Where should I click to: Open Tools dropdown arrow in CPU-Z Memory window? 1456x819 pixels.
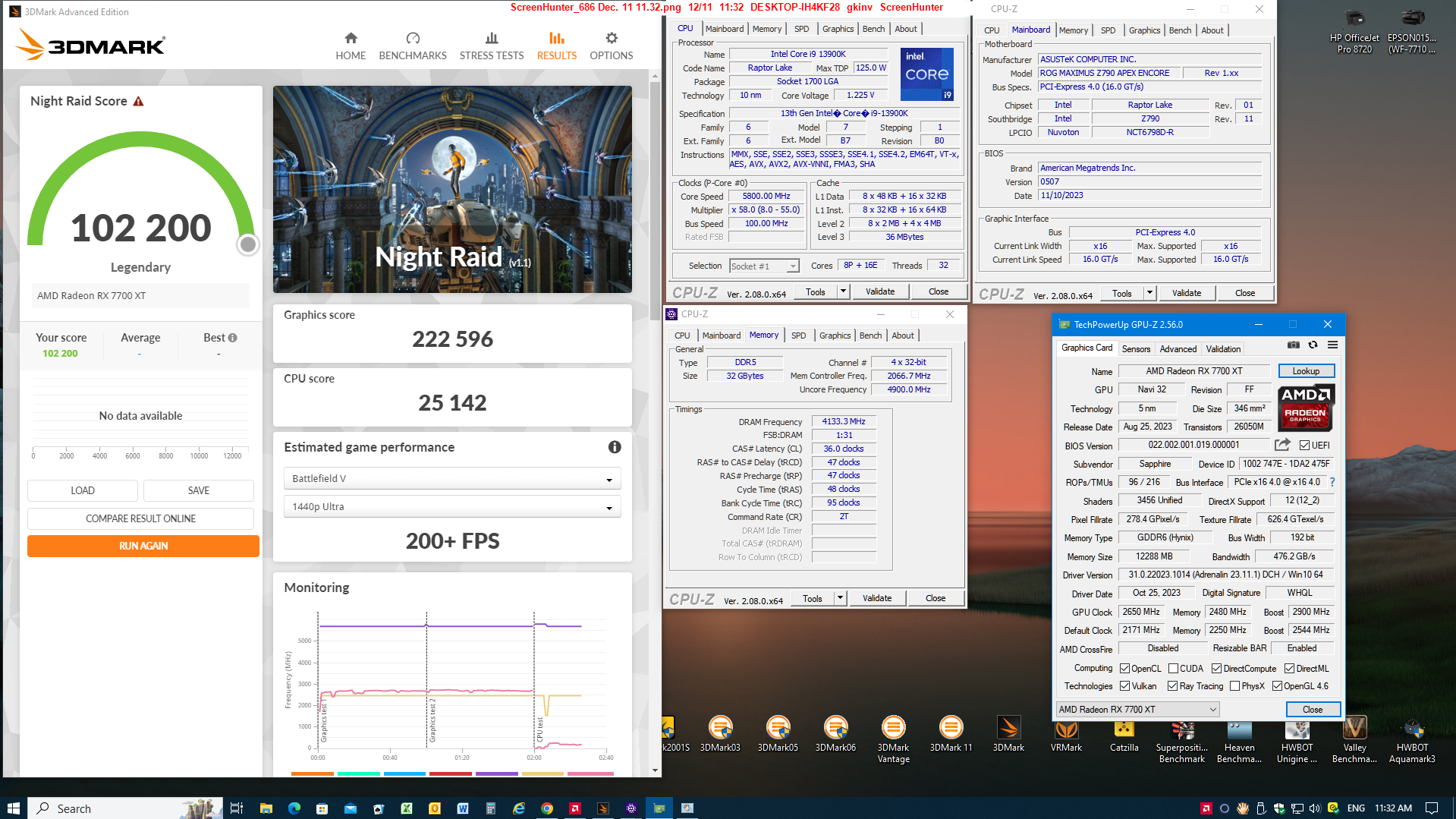tap(840, 598)
